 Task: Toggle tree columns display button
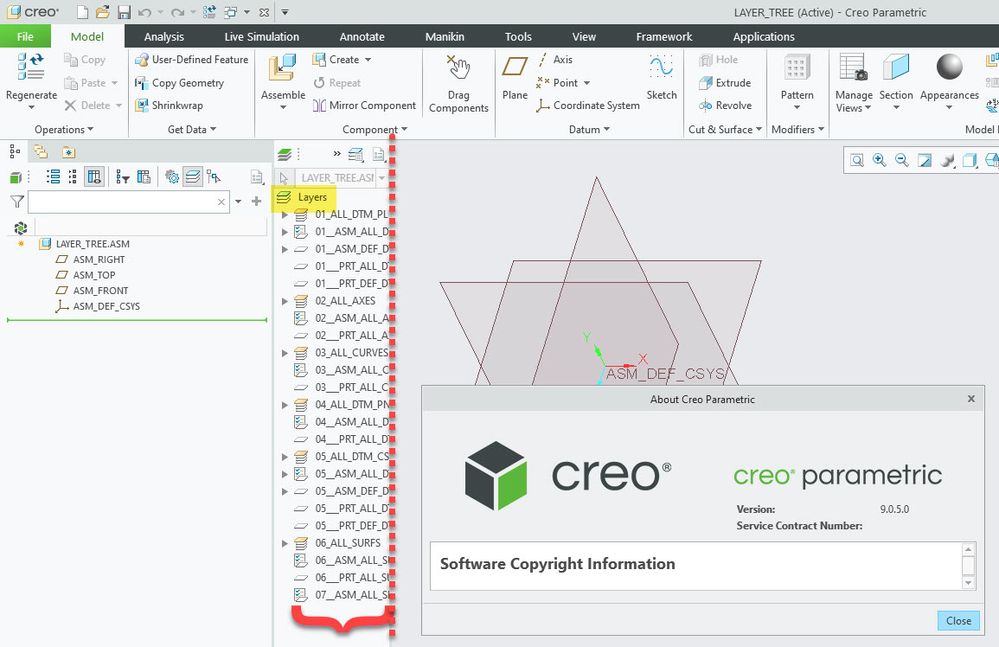pyautogui.click(x=94, y=177)
